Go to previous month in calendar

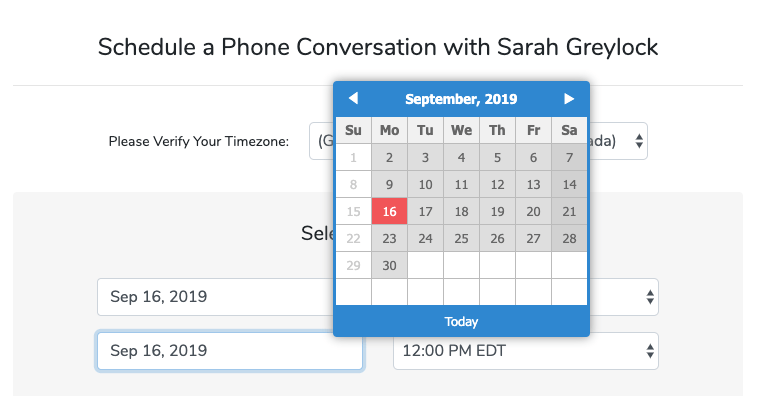tap(353, 99)
